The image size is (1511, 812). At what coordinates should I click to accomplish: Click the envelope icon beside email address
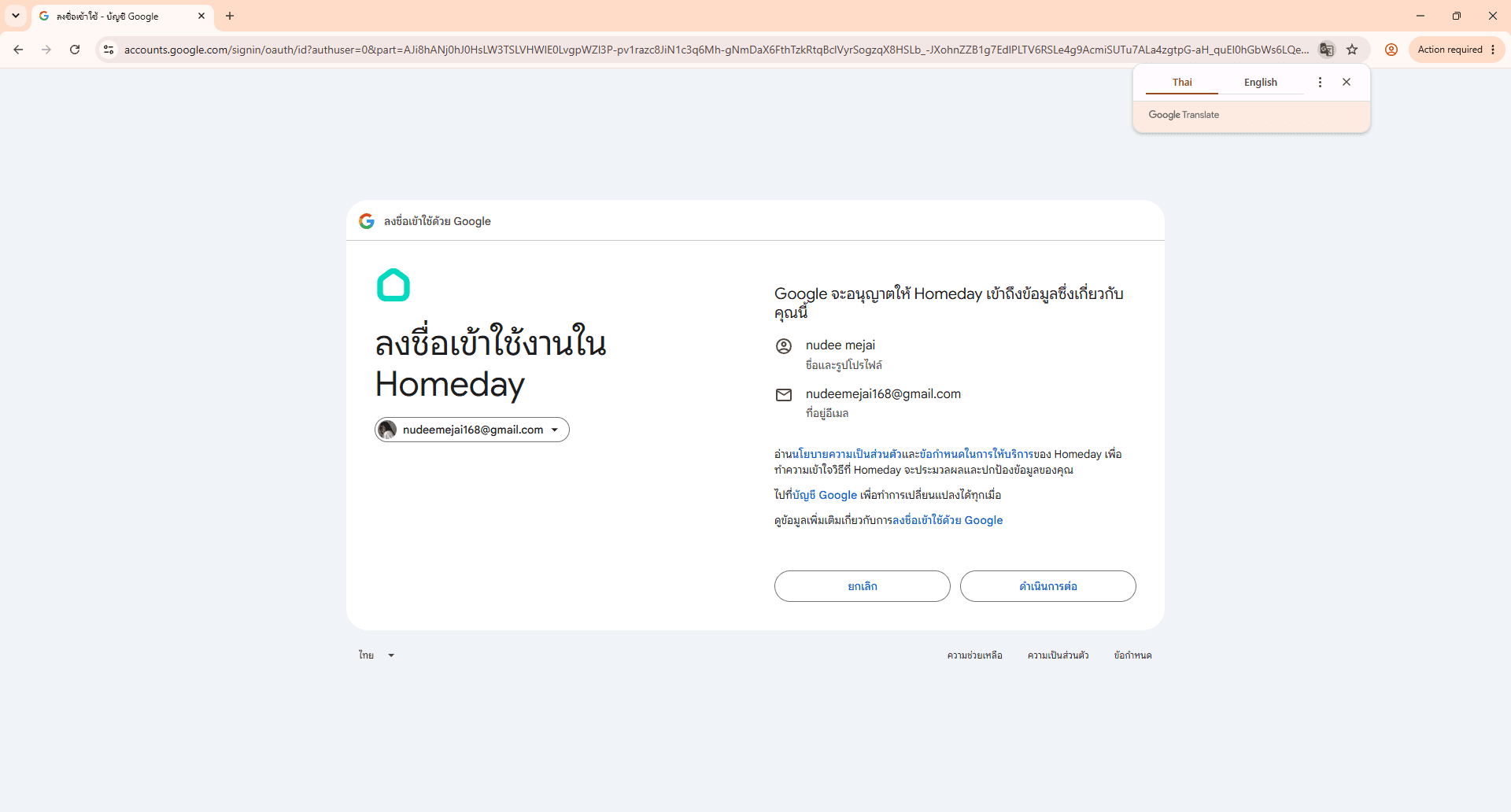(784, 395)
